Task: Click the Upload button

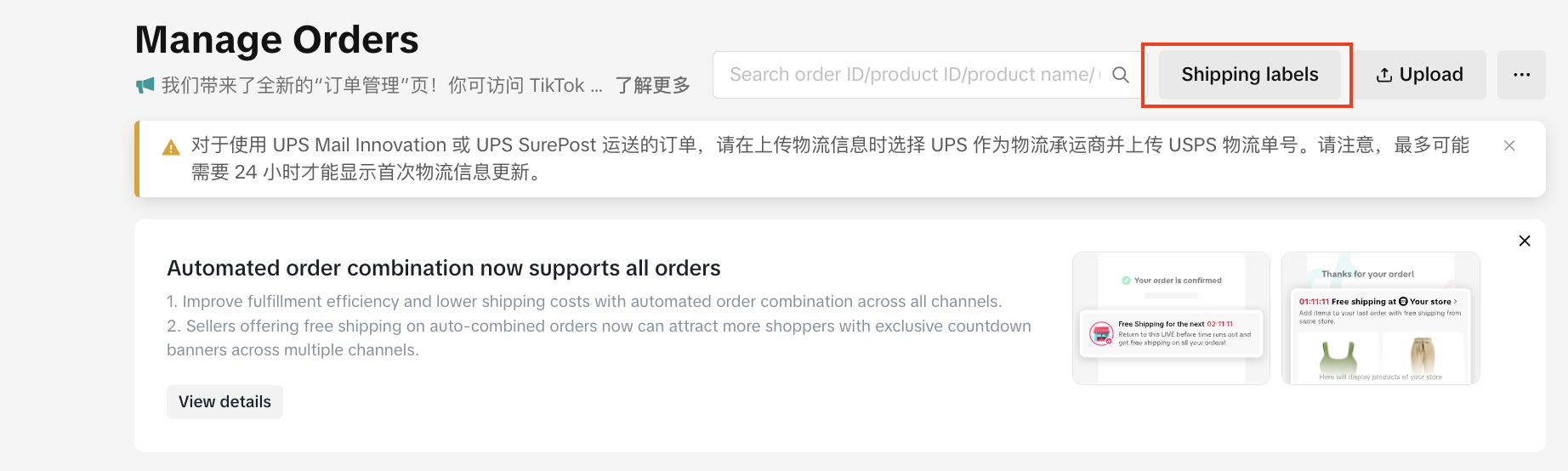Action: [1419, 75]
